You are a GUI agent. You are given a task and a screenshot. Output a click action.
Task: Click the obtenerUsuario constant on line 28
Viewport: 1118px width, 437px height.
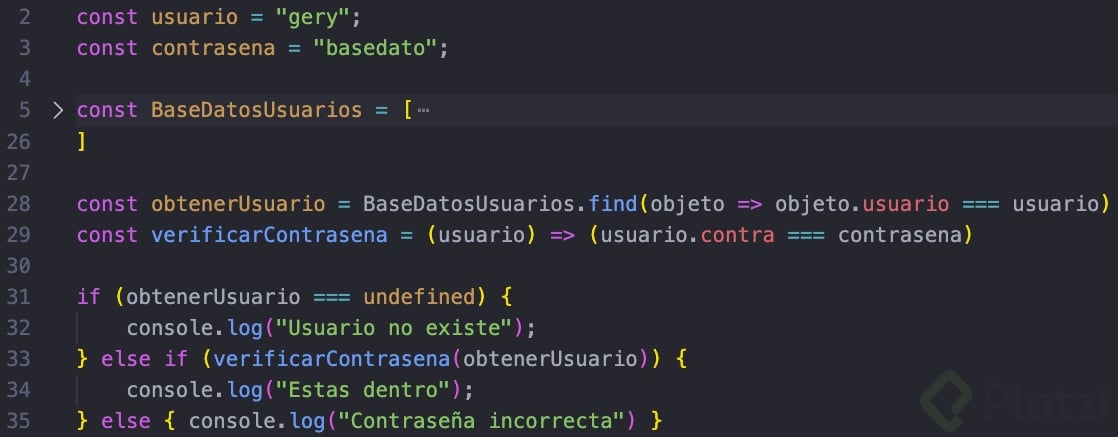coord(238,204)
